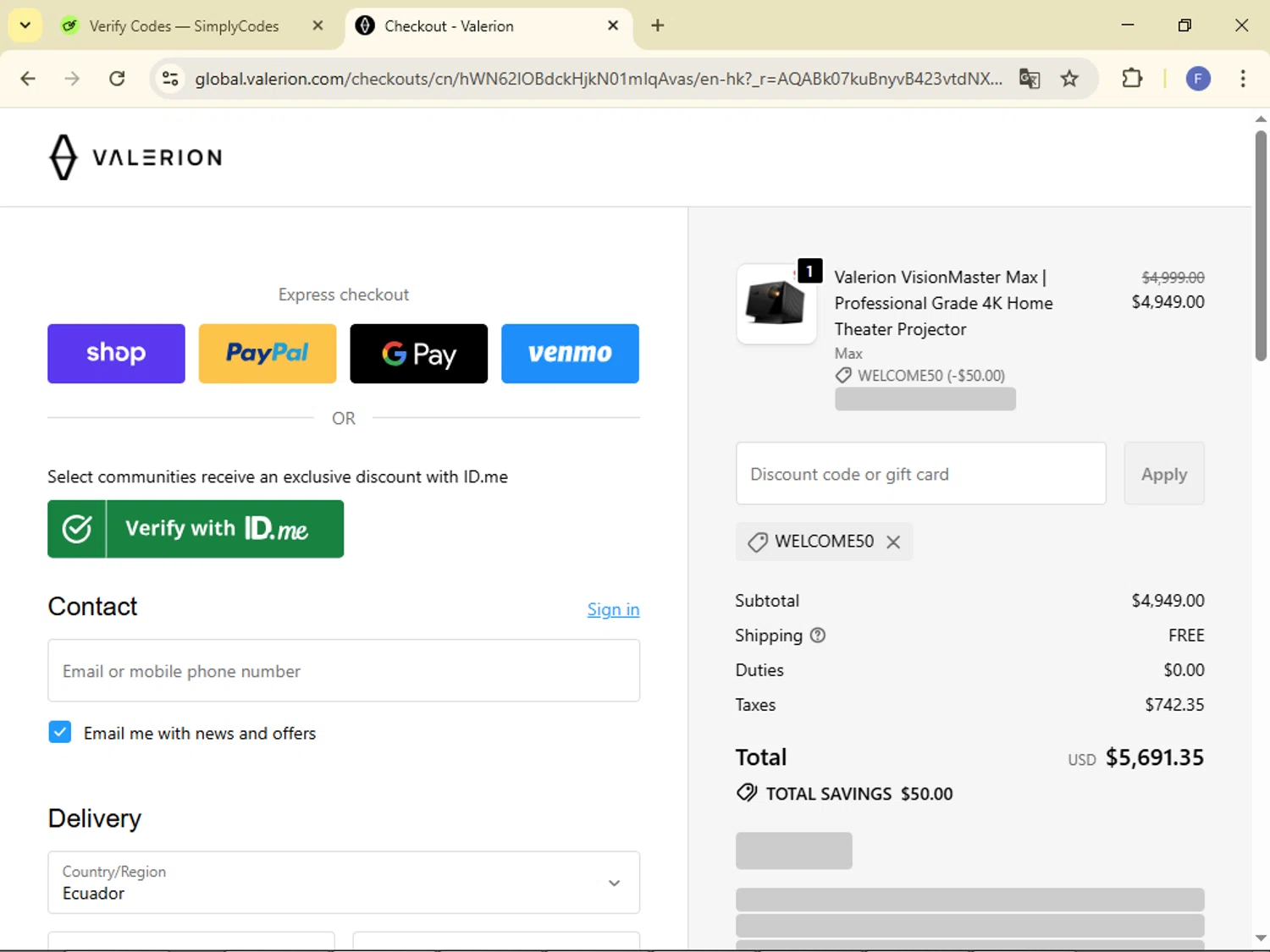Image resolution: width=1270 pixels, height=952 pixels.
Task: Click the Total $5,691.35 amount
Action: click(x=1154, y=757)
